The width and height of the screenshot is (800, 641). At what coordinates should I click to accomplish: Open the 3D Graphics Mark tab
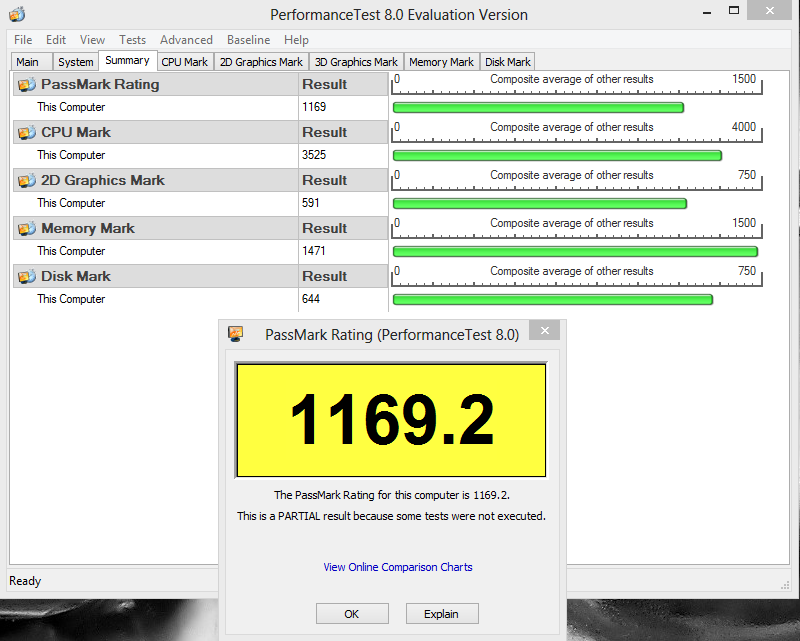[356, 62]
